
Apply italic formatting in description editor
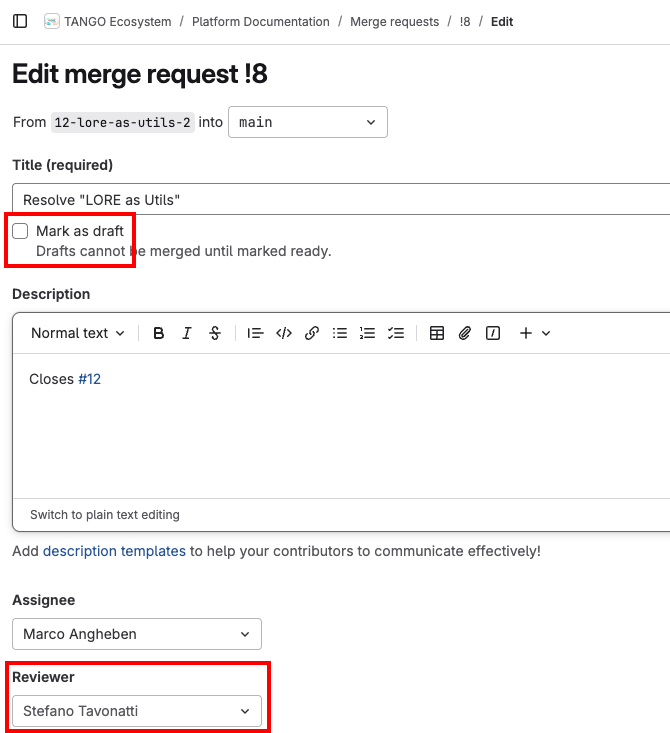coord(186,333)
